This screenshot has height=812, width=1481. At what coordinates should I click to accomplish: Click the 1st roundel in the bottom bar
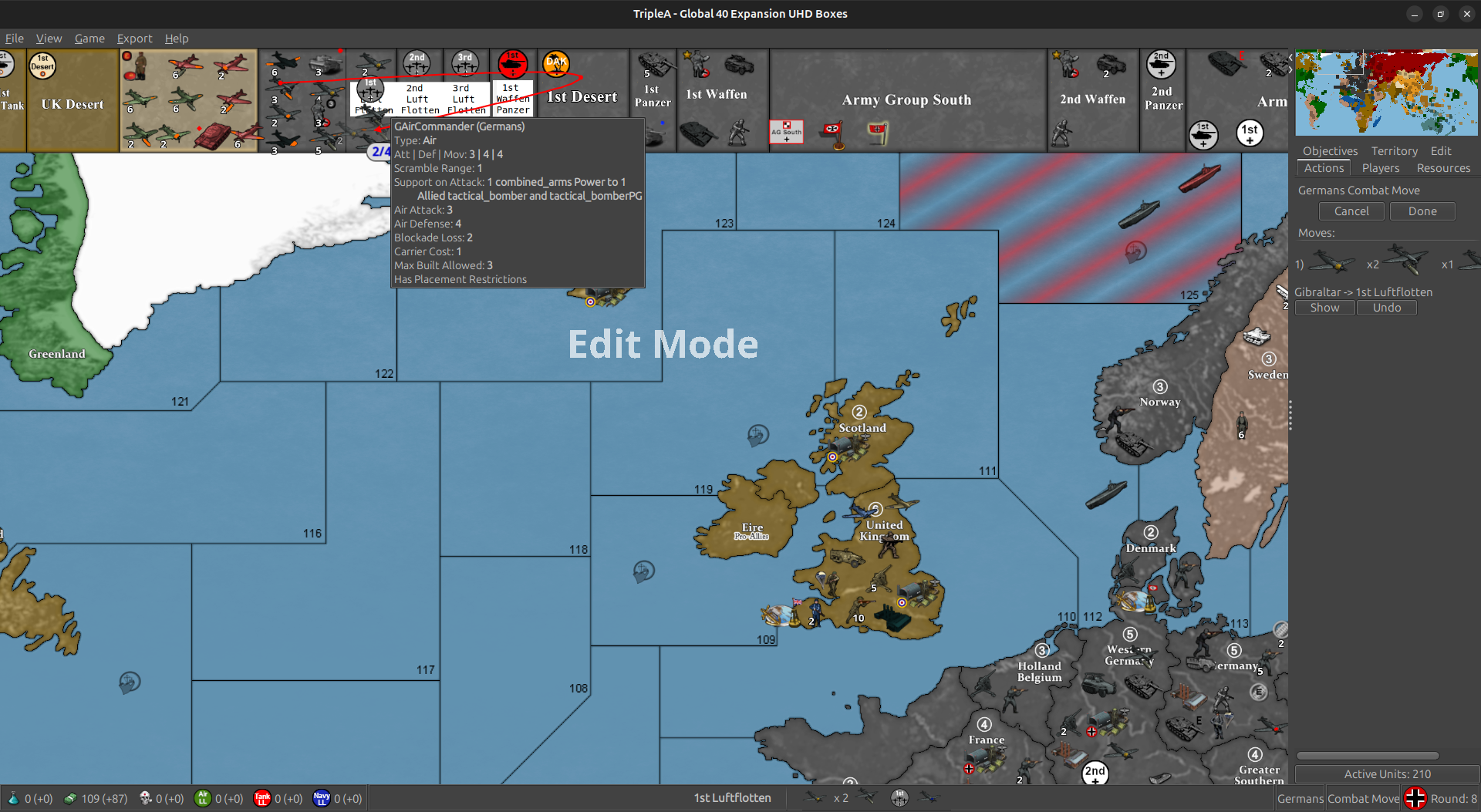899,798
